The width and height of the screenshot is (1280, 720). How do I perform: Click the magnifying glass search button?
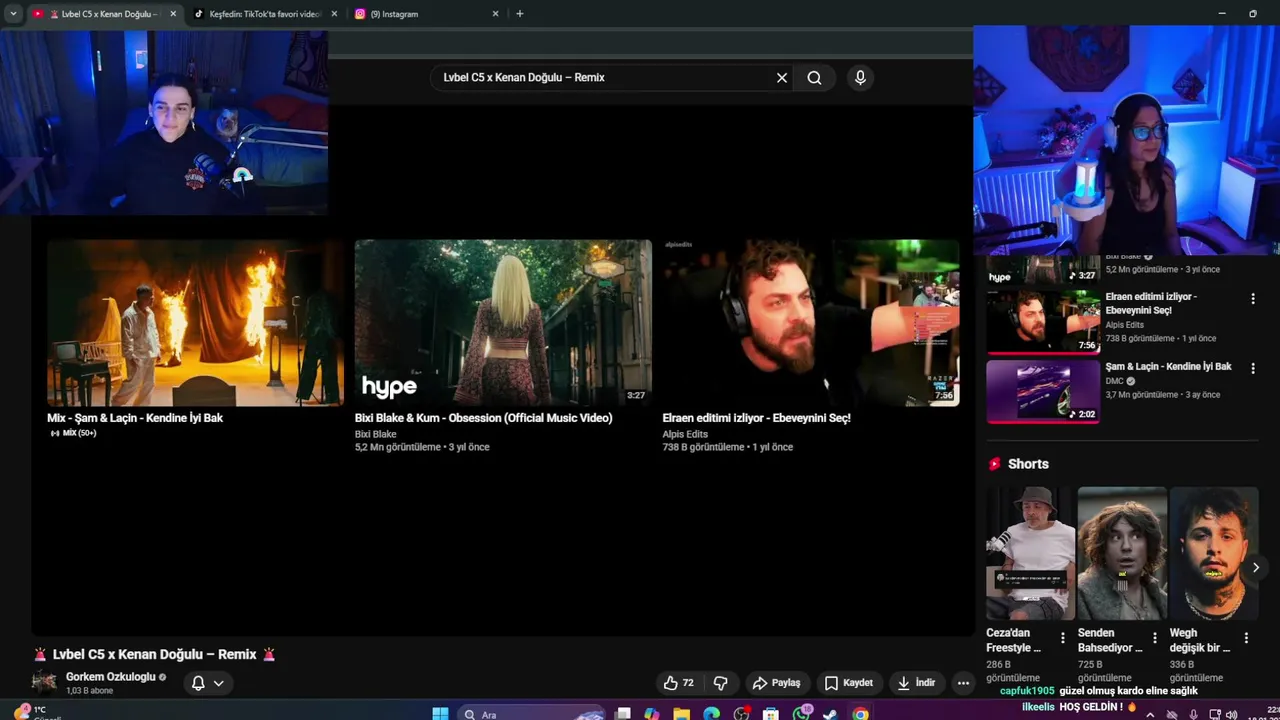[814, 78]
